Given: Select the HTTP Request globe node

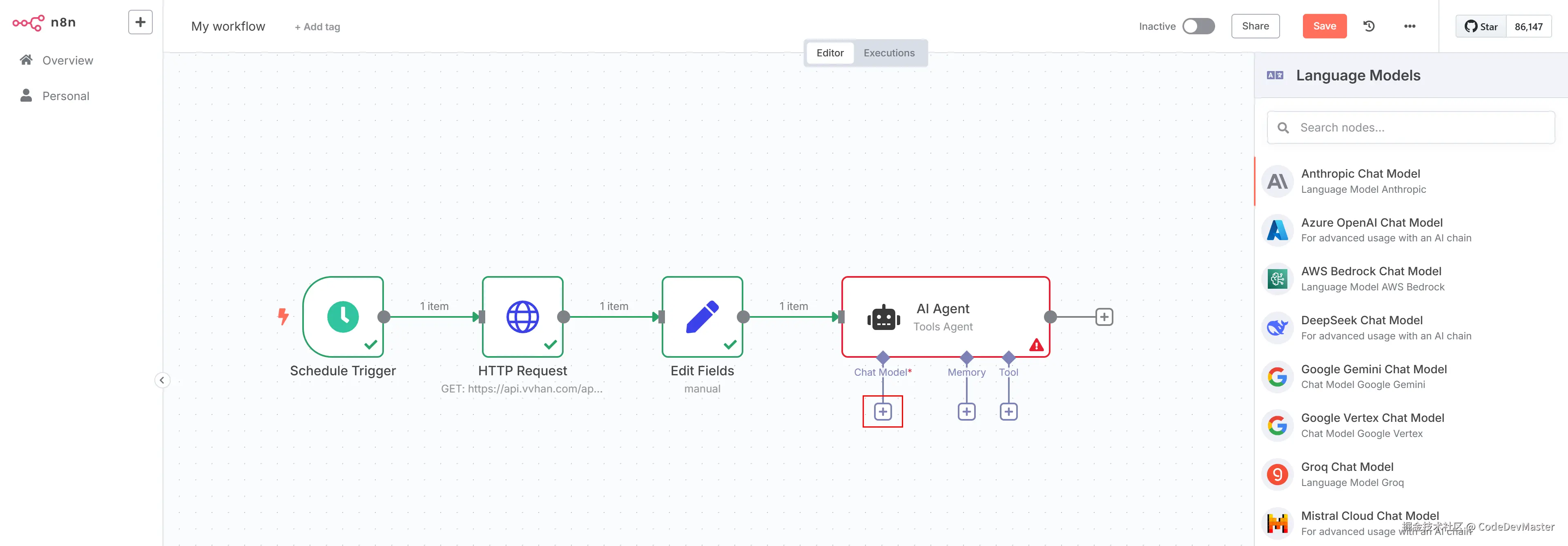Looking at the screenshot, I should tap(522, 316).
